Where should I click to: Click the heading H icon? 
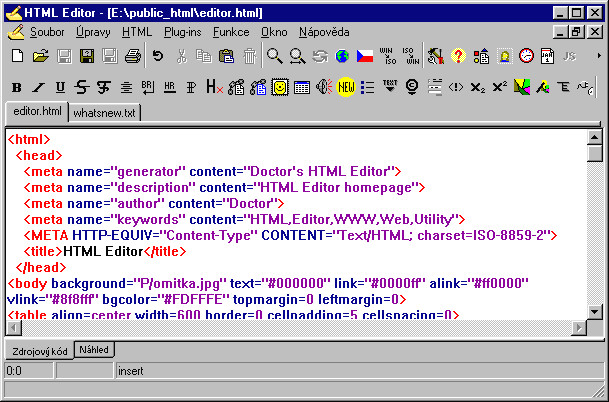[x=214, y=87]
